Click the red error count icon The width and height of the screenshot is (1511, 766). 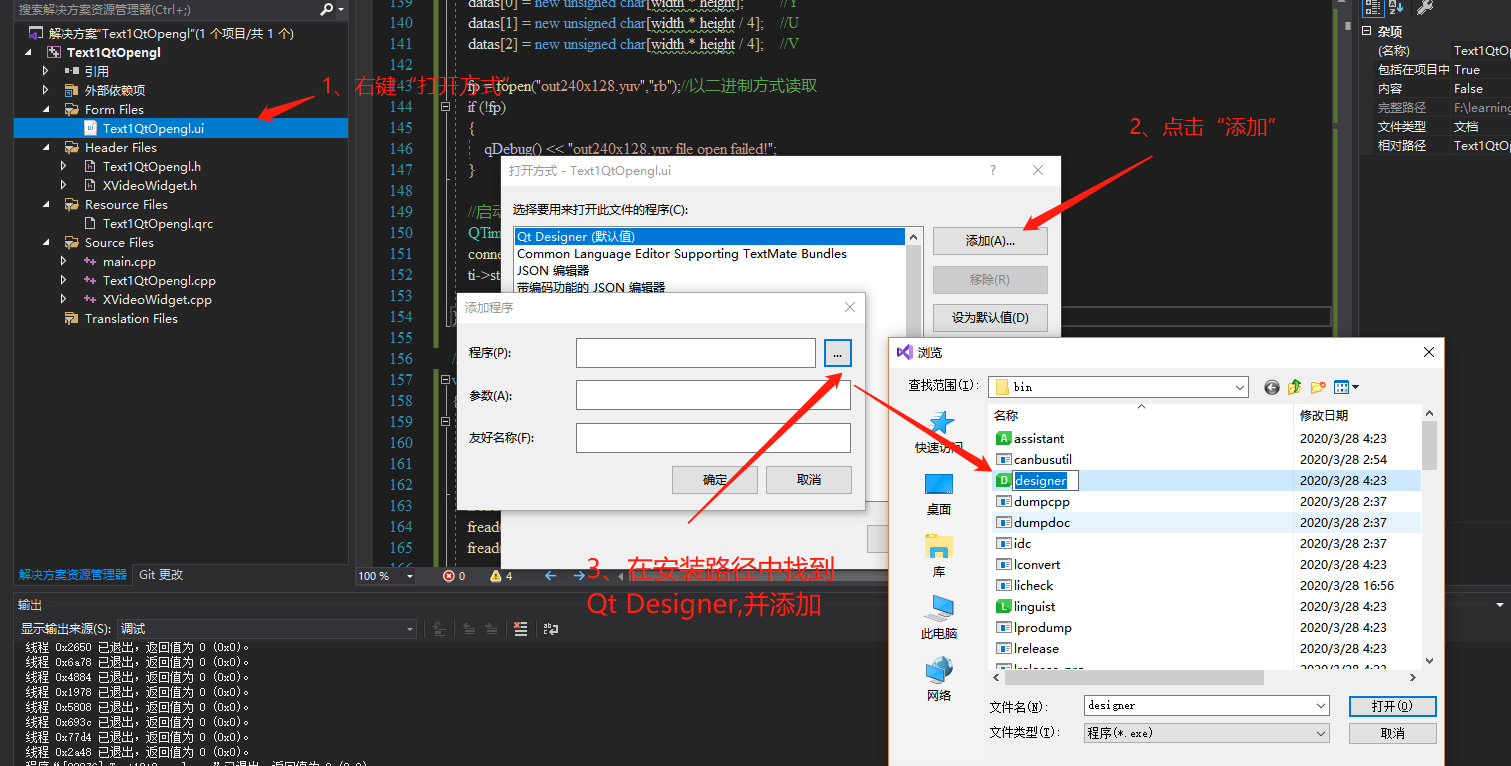(448, 576)
